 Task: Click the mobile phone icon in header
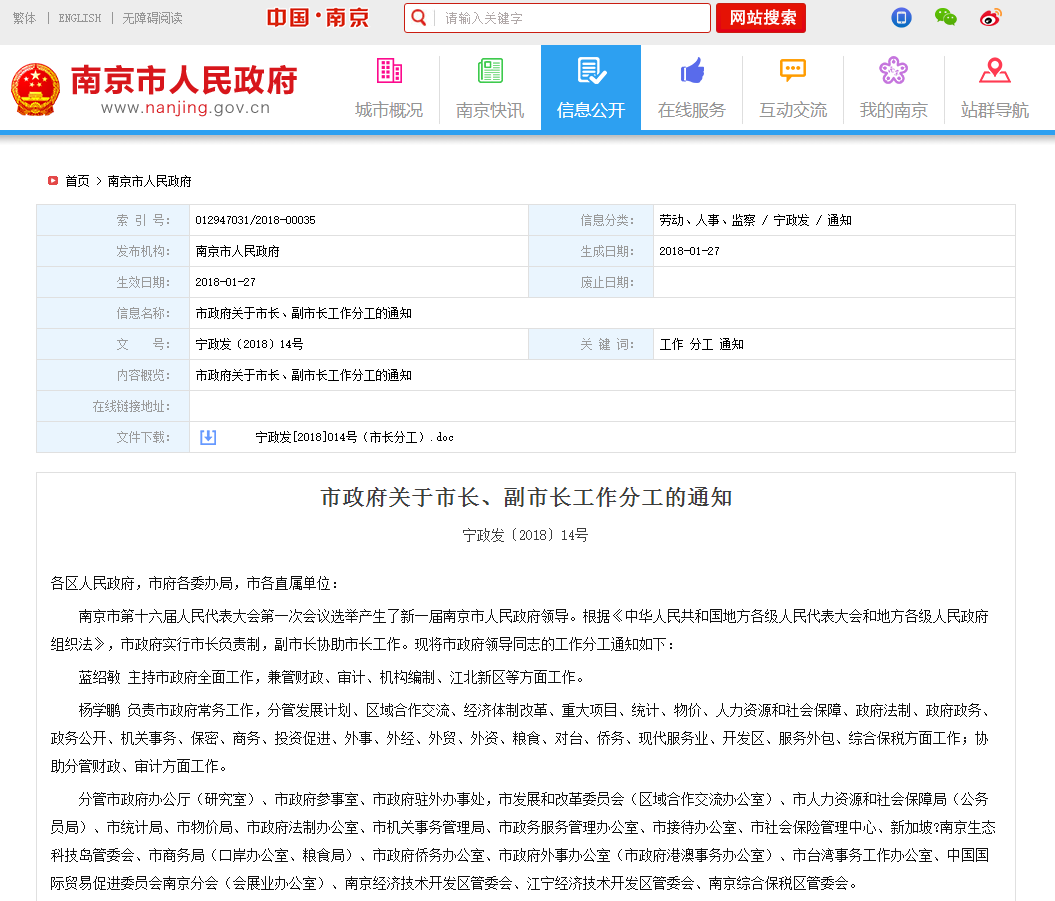(901, 17)
